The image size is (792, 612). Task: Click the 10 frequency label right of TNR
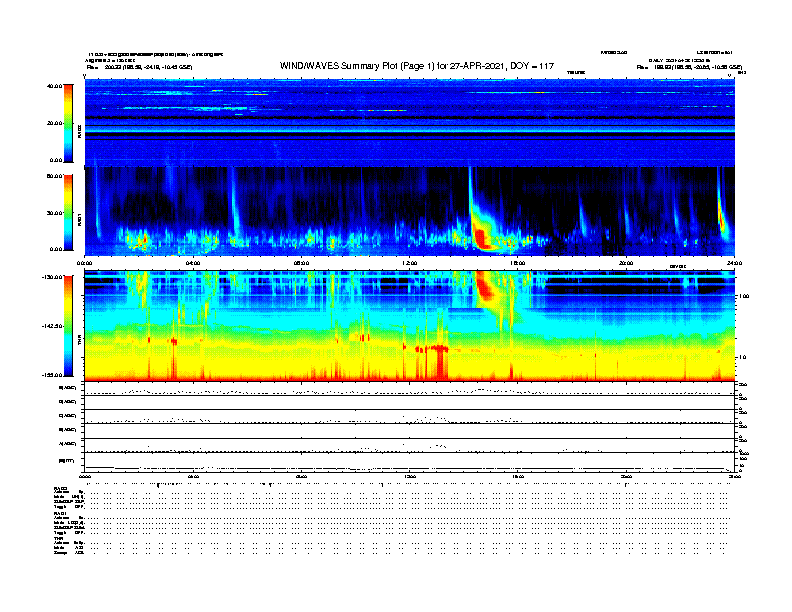coord(744,357)
